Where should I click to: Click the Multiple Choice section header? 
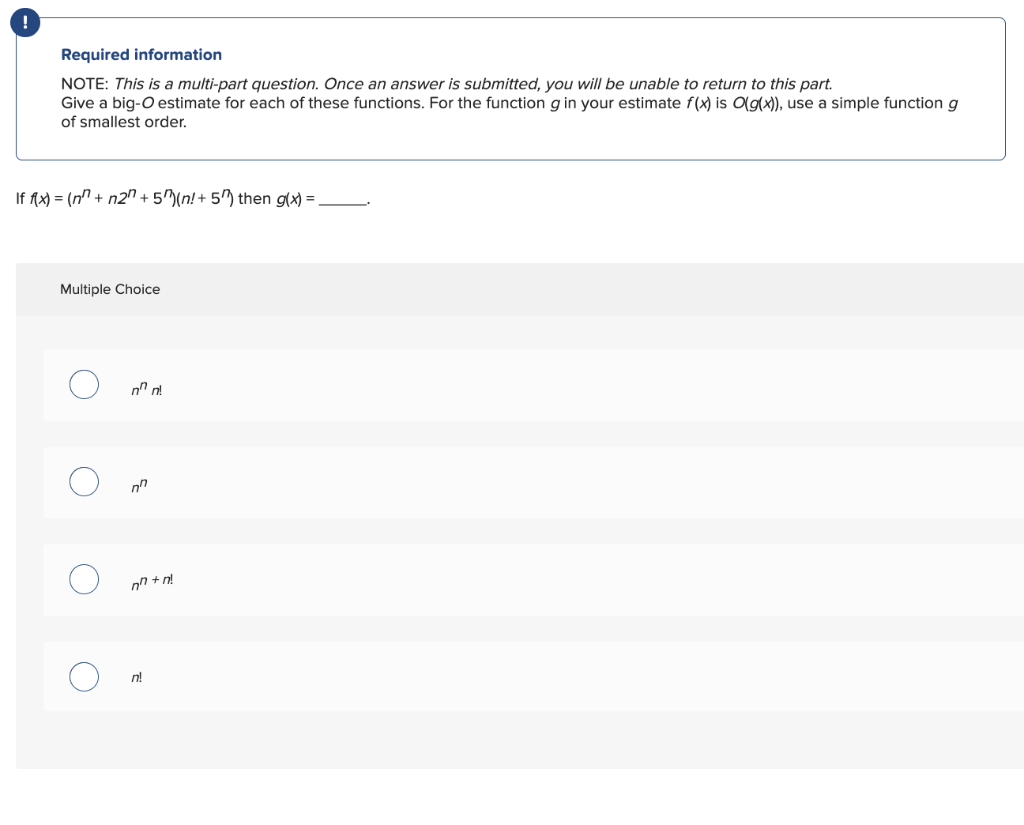coord(110,289)
